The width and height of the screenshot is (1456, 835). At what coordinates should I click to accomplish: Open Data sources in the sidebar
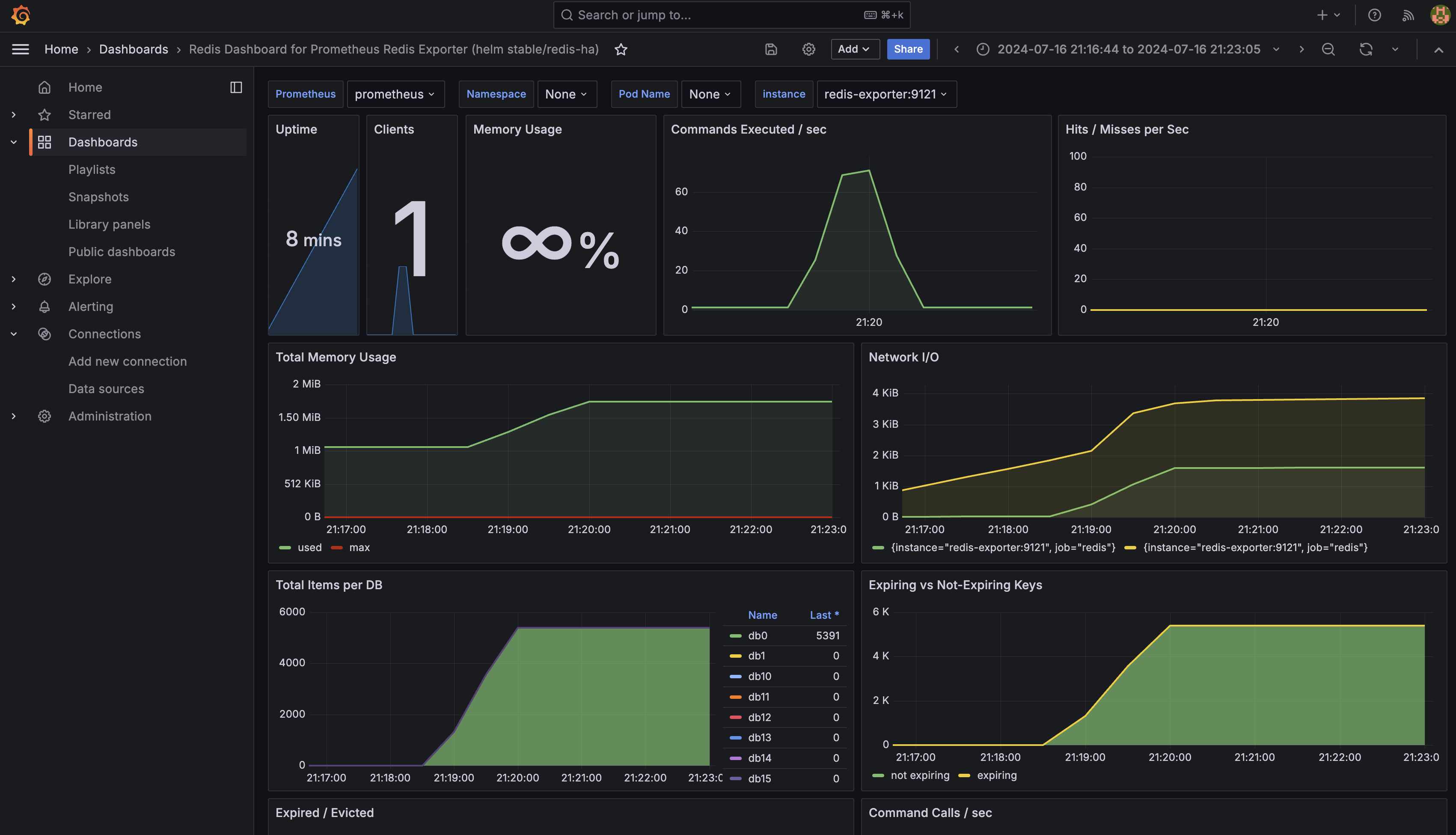click(106, 389)
